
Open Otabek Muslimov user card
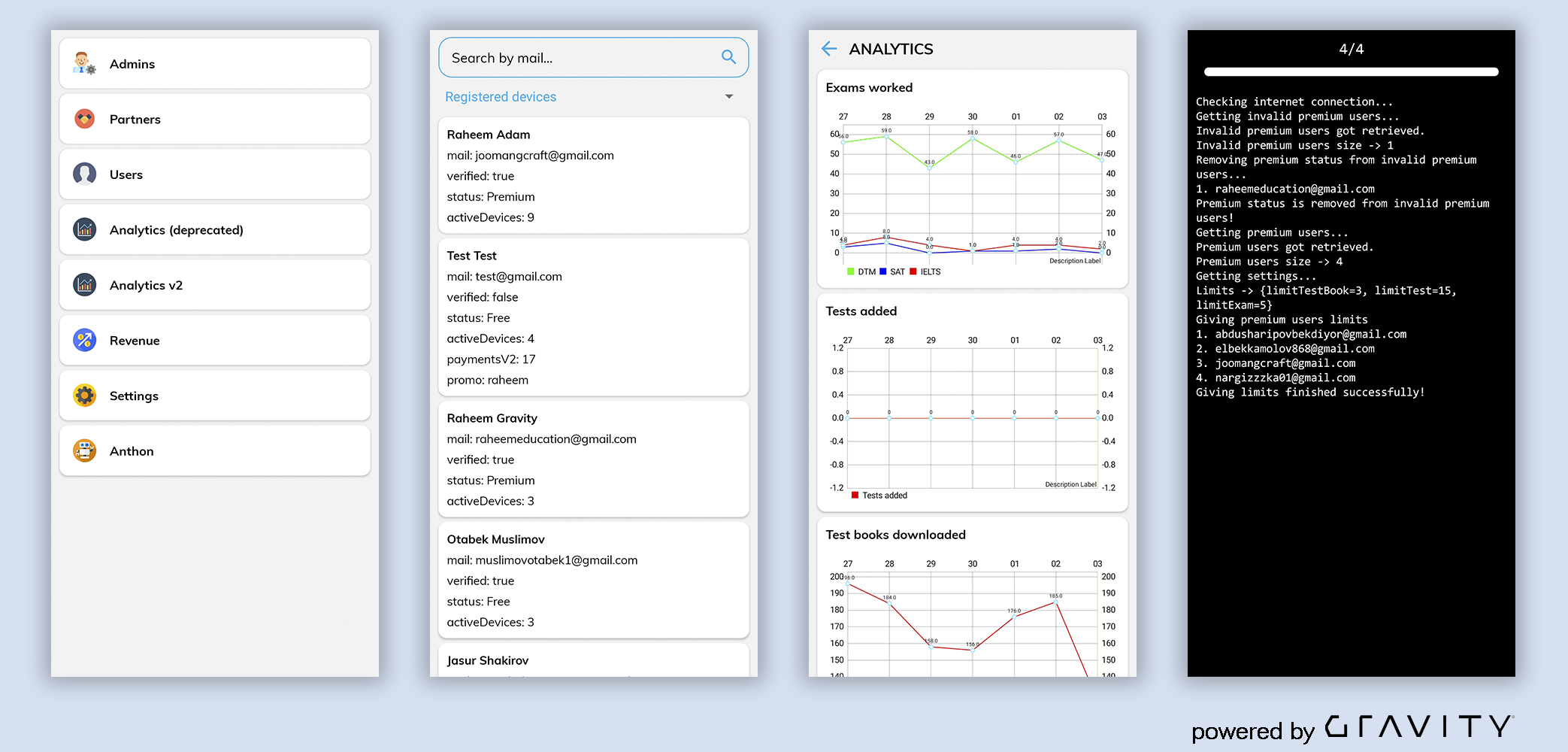594,580
